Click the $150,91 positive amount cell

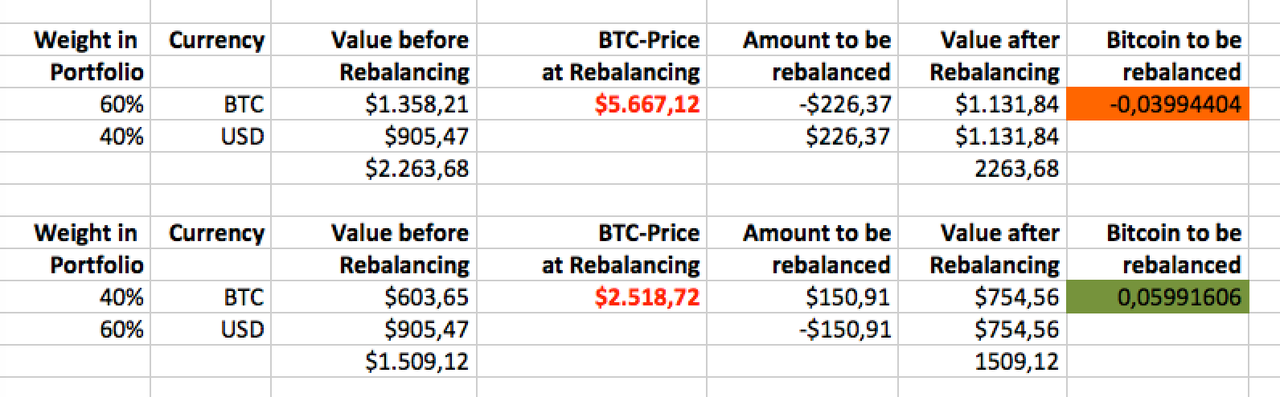tap(802, 297)
